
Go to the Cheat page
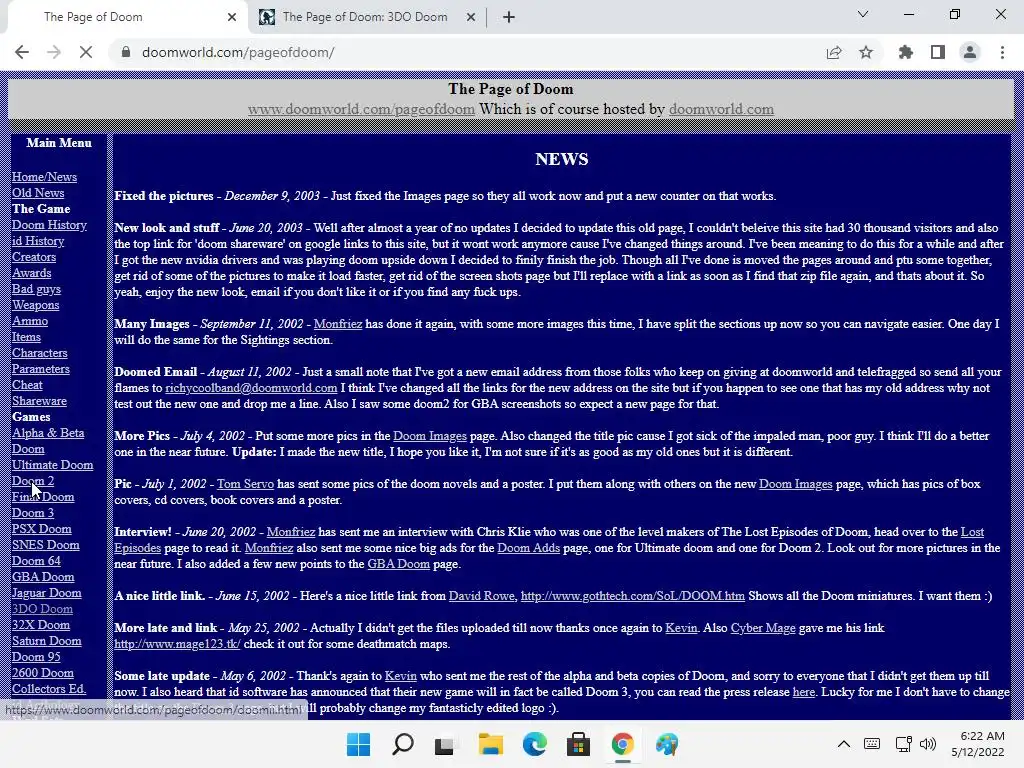click(x=27, y=385)
